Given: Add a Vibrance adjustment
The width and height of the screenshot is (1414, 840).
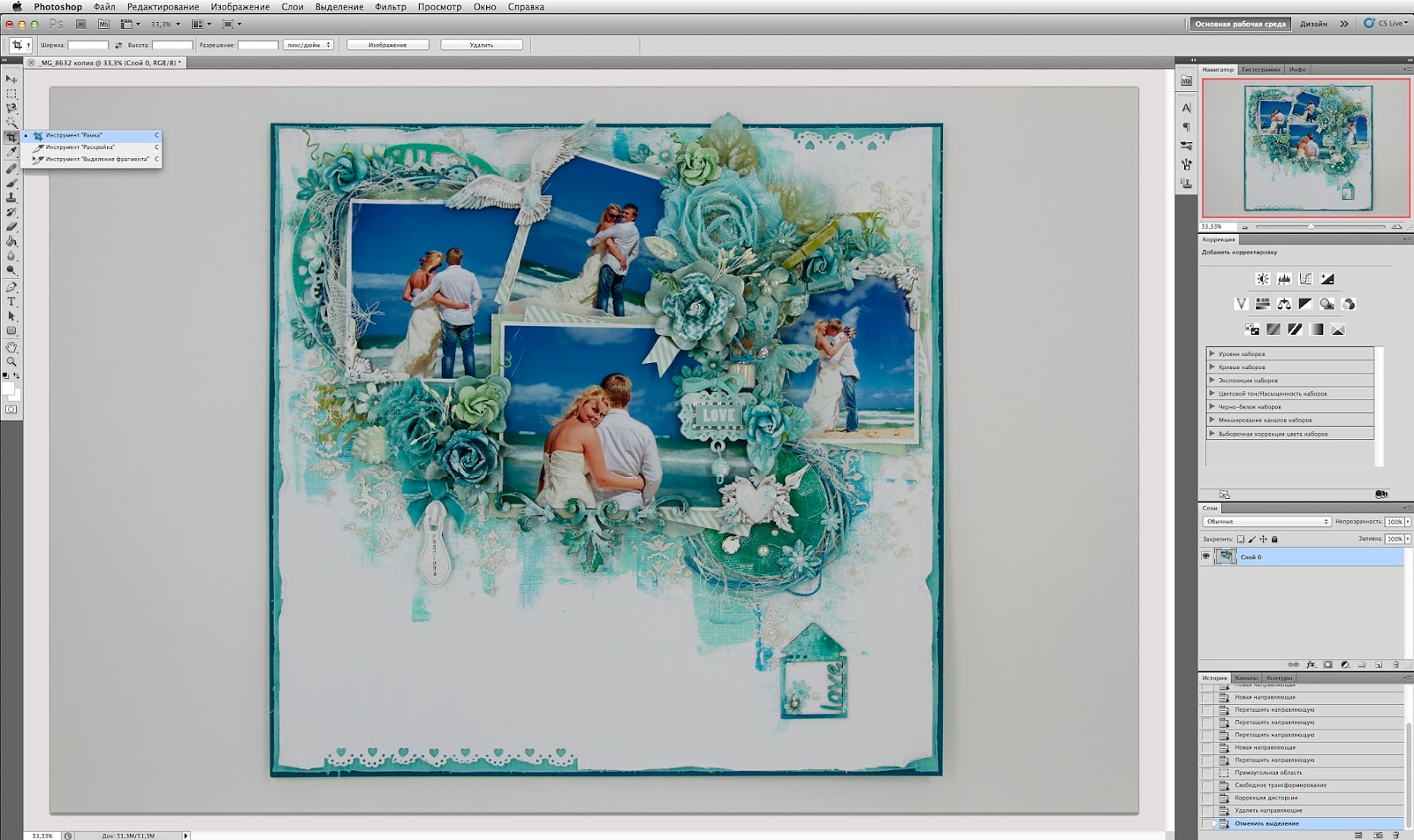Looking at the screenshot, I should [1241, 304].
